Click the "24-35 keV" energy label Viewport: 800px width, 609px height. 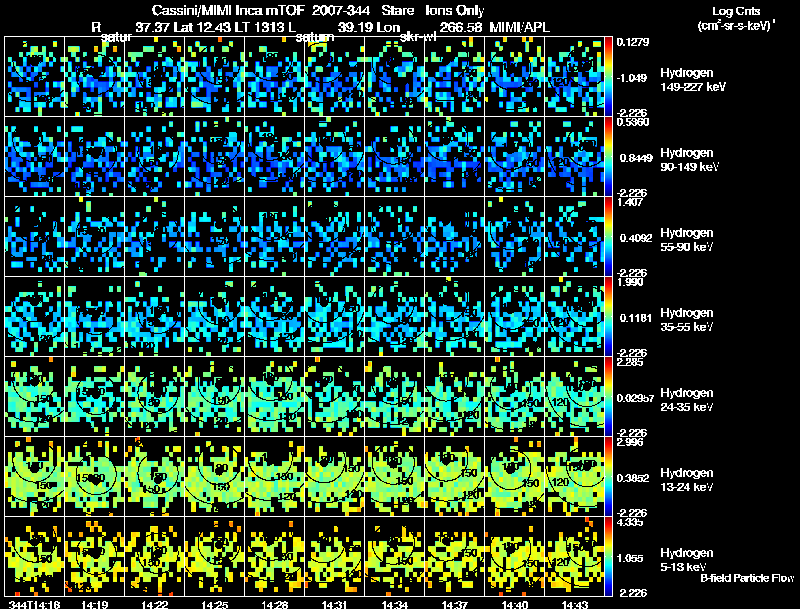pyautogui.click(x=686, y=407)
